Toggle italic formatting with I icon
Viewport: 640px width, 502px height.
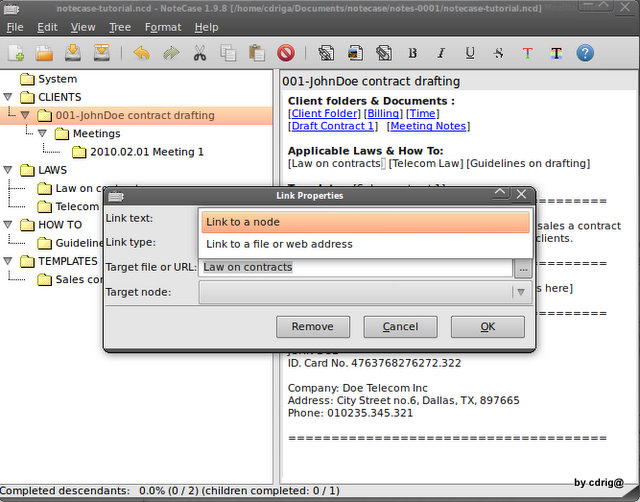pyautogui.click(x=441, y=53)
